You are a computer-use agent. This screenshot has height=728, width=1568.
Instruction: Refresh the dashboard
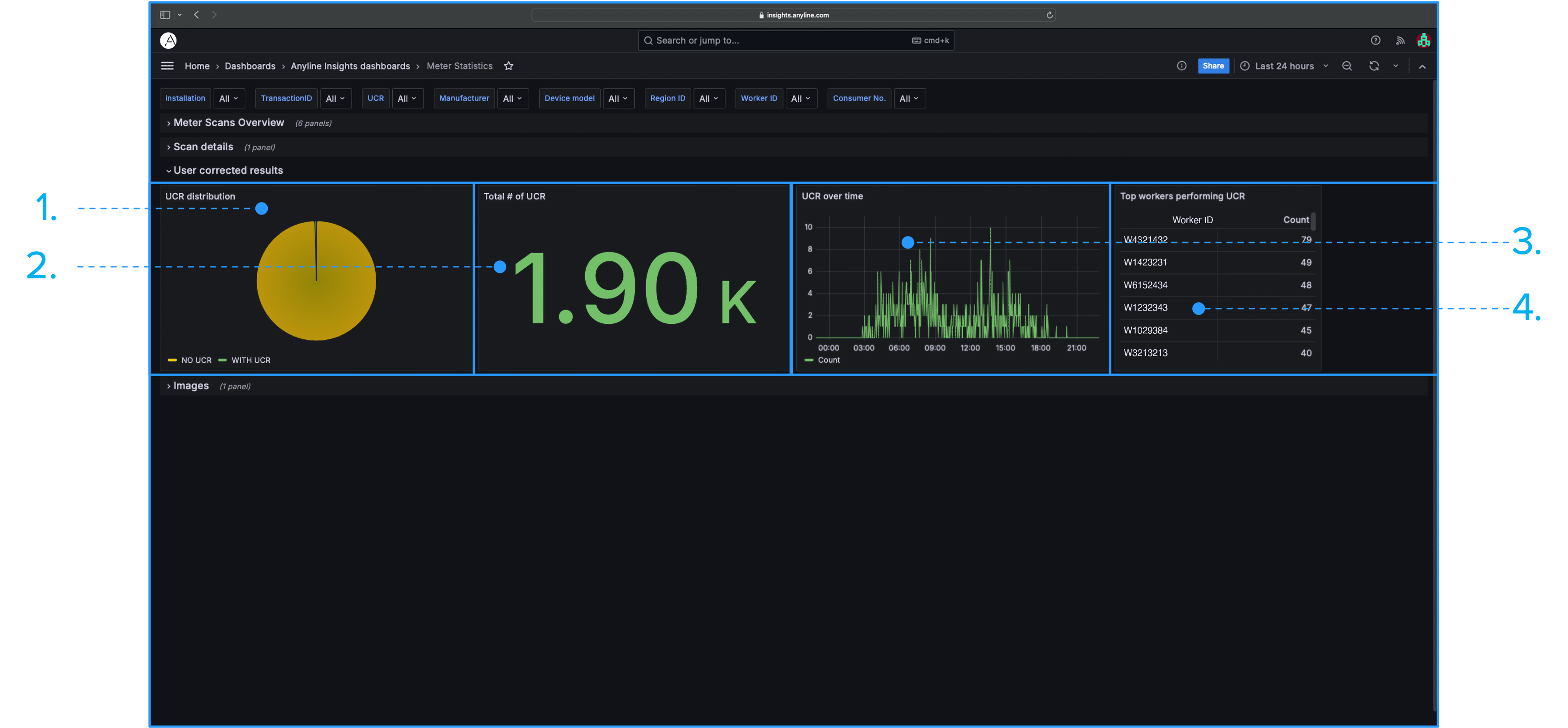click(x=1374, y=66)
